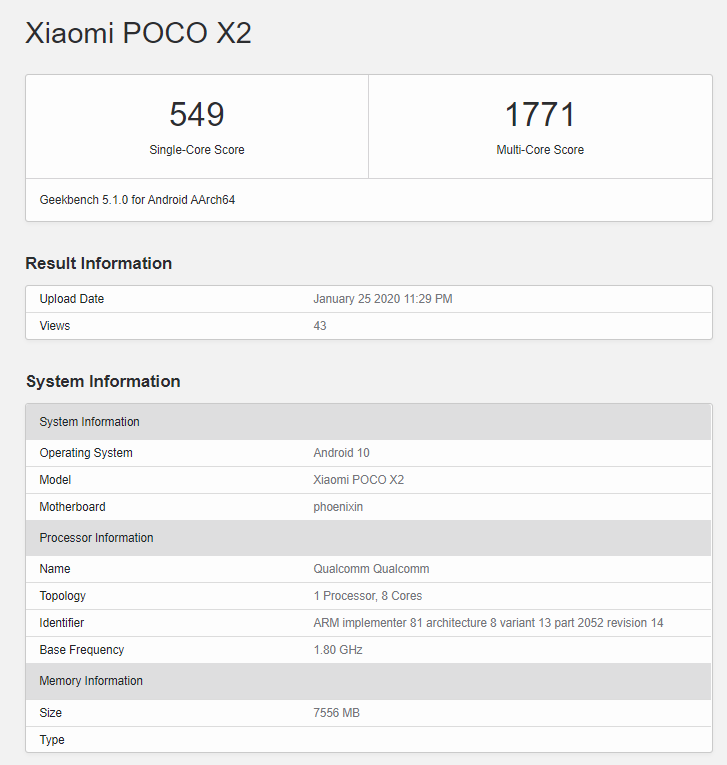The height and width of the screenshot is (765, 727).
Task: Select the Qualcomm Qualcomm processor name
Action: (x=372, y=569)
